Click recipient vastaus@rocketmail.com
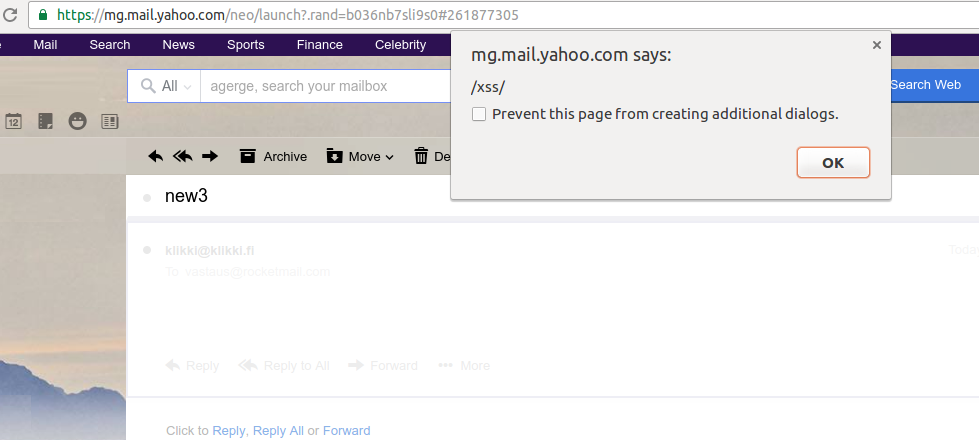Screen dimensions: 979x440 [x=257, y=271]
